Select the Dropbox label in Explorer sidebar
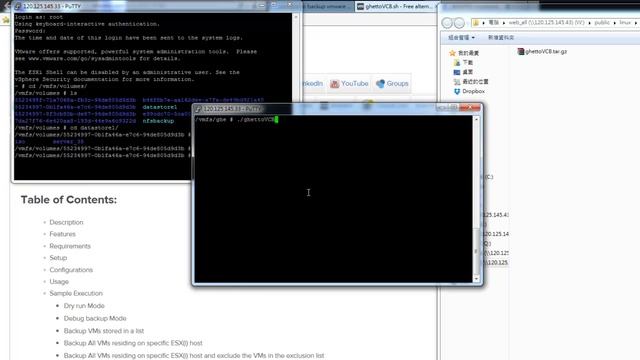 click(473, 91)
